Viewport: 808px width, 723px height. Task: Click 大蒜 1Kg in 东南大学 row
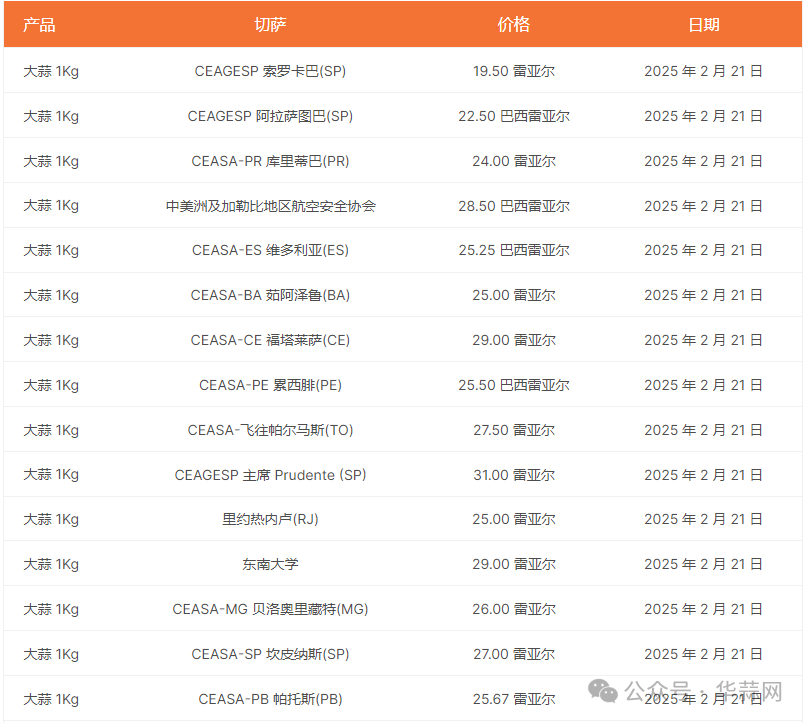pyautogui.click(x=51, y=564)
